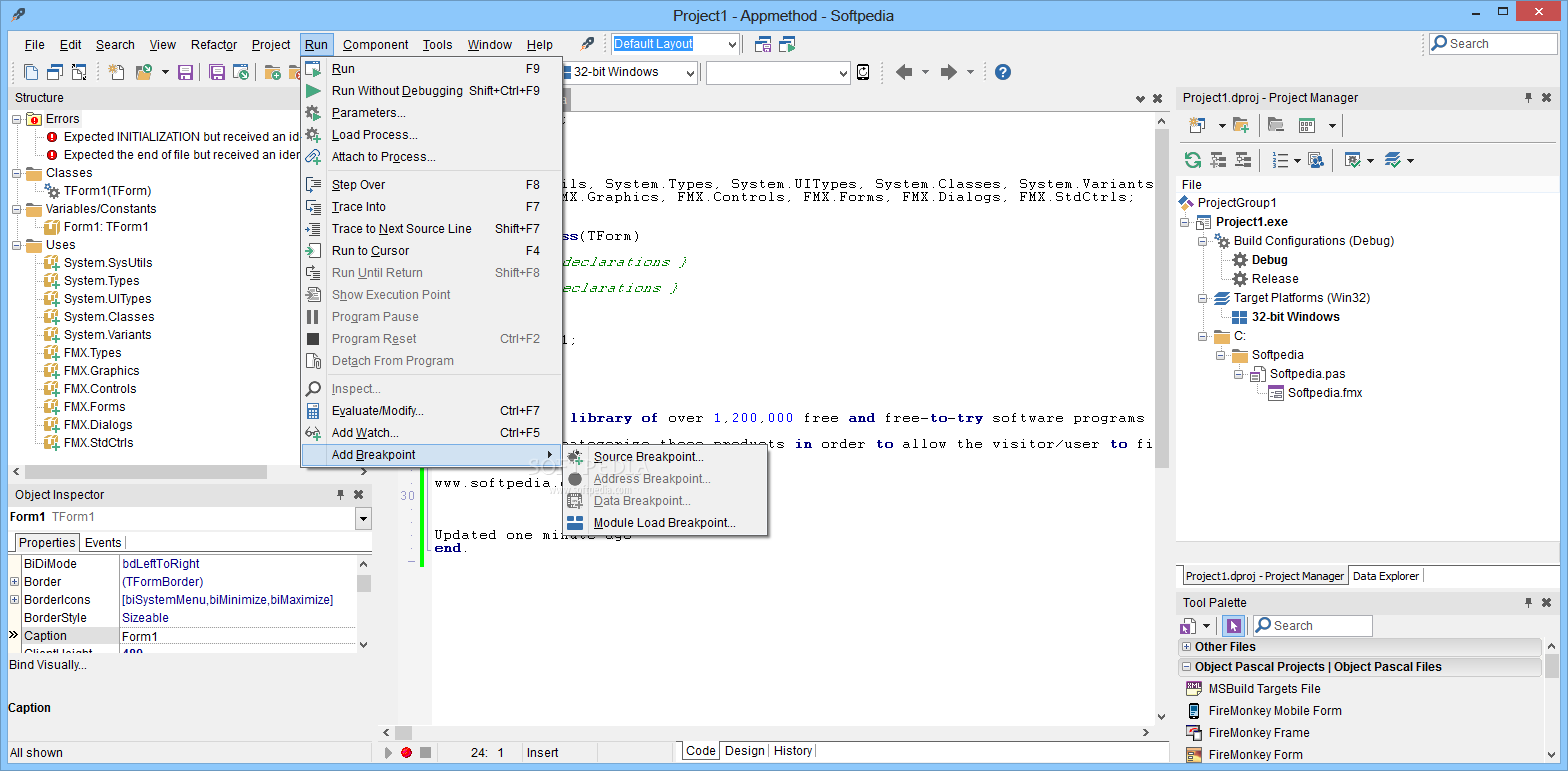The image size is (1568, 771).
Task: Open the Refactor menu
Action: (x=214, y=44)
